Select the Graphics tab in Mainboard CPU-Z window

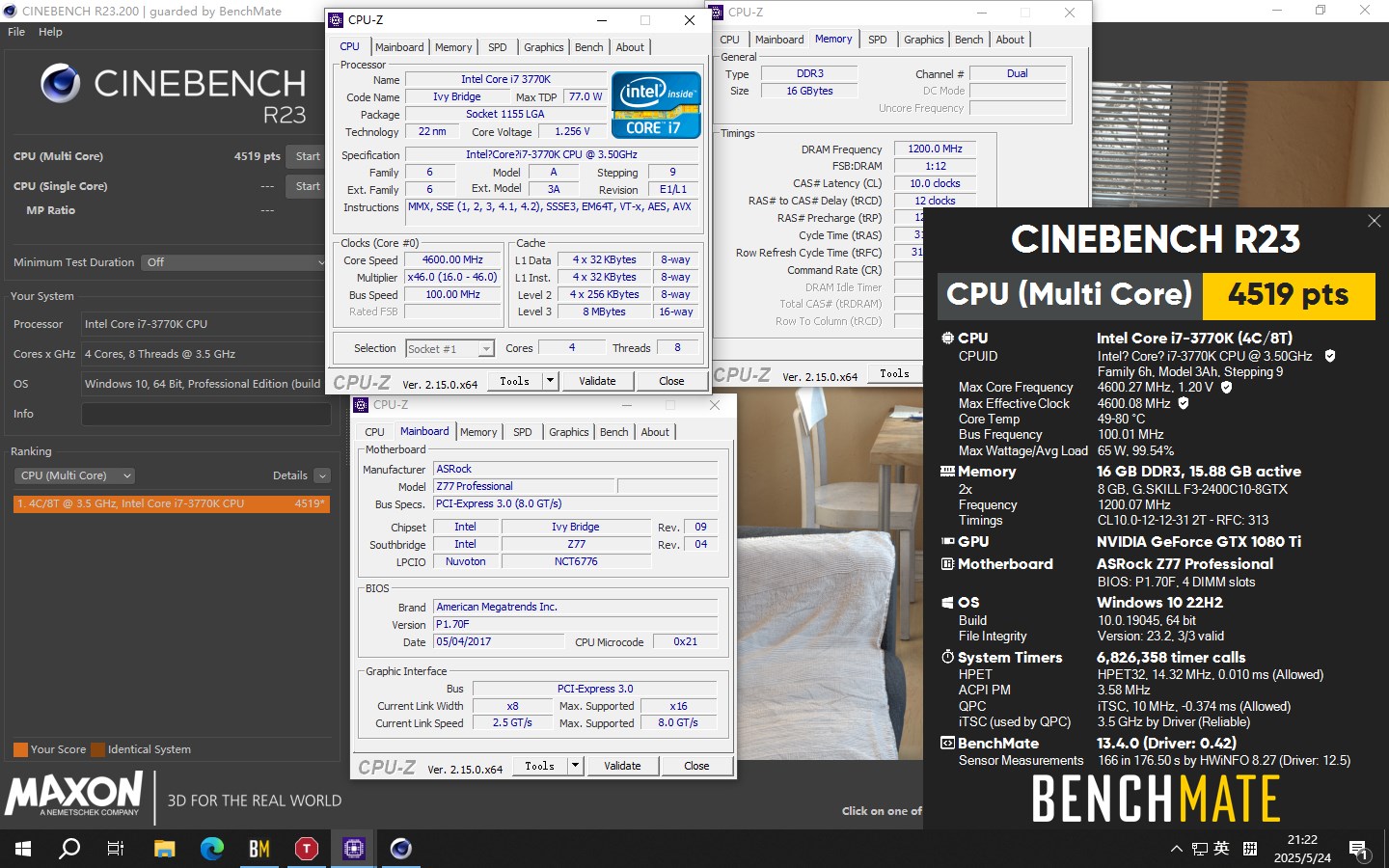(569, 432)
